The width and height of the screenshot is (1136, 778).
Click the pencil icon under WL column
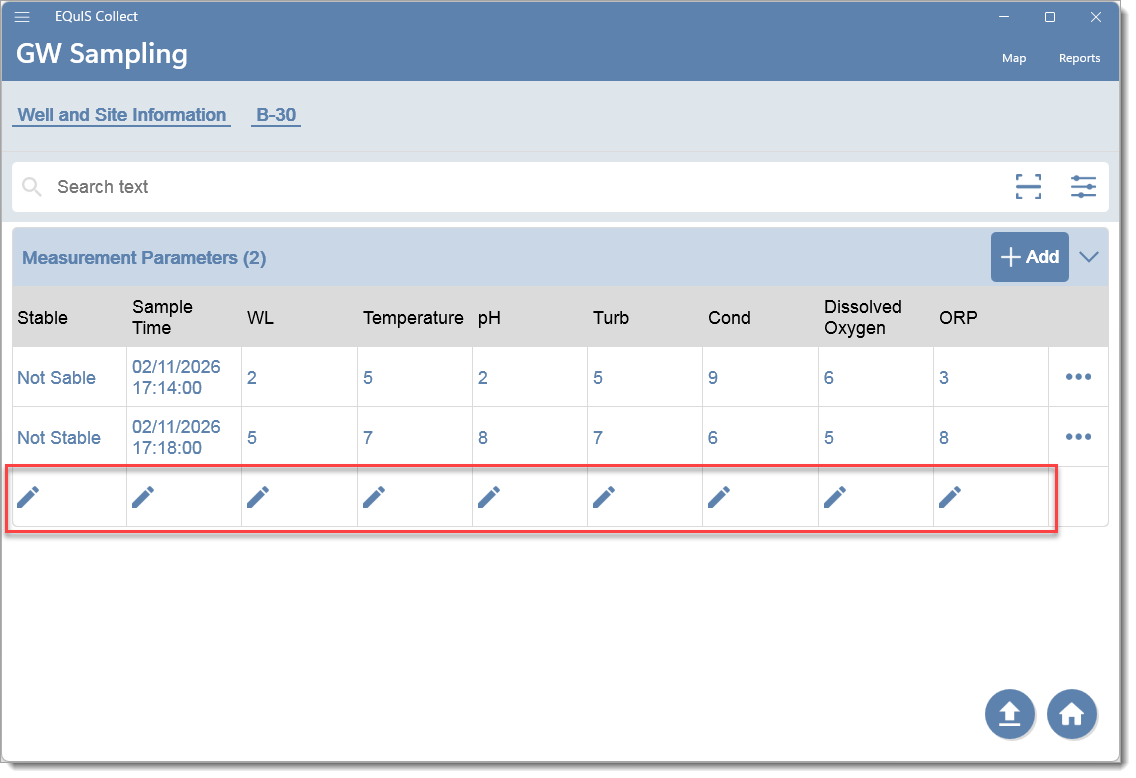pyautogui.click(x=258, y=497)
